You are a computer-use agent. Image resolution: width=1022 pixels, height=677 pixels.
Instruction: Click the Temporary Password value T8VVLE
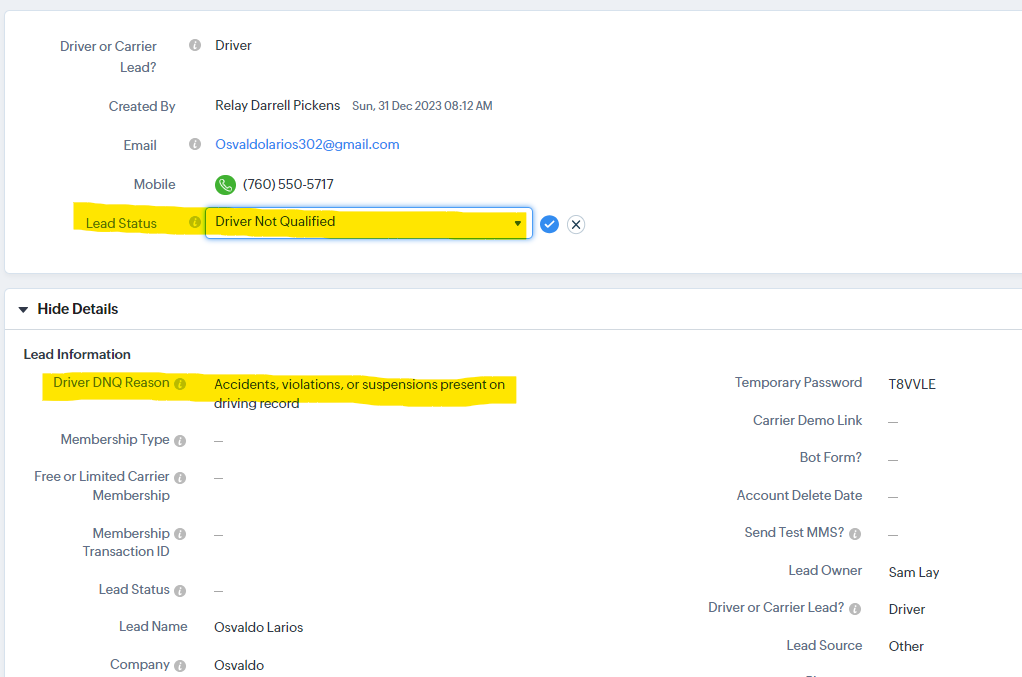point(912,384)
